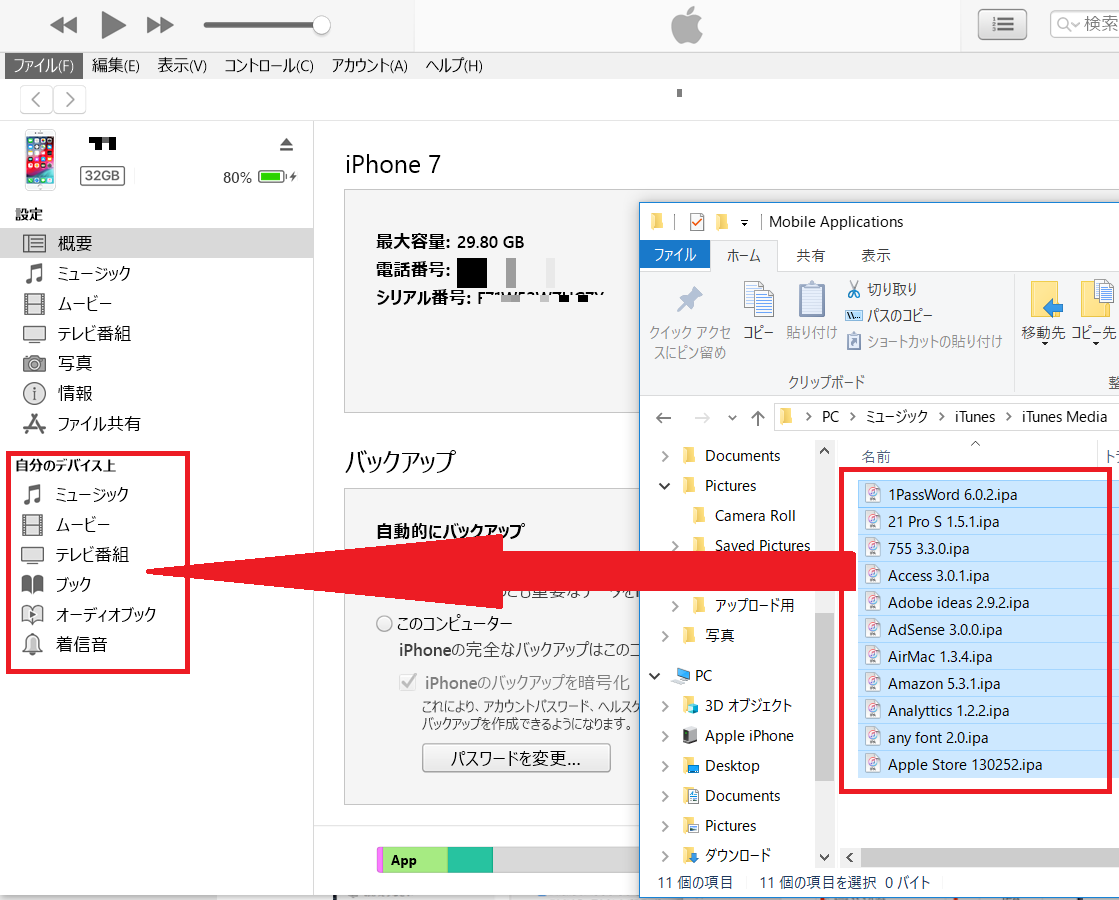Click the rewind button in iTunes
This screenshot has height=900, width=1119.
[x=64, y=26]
